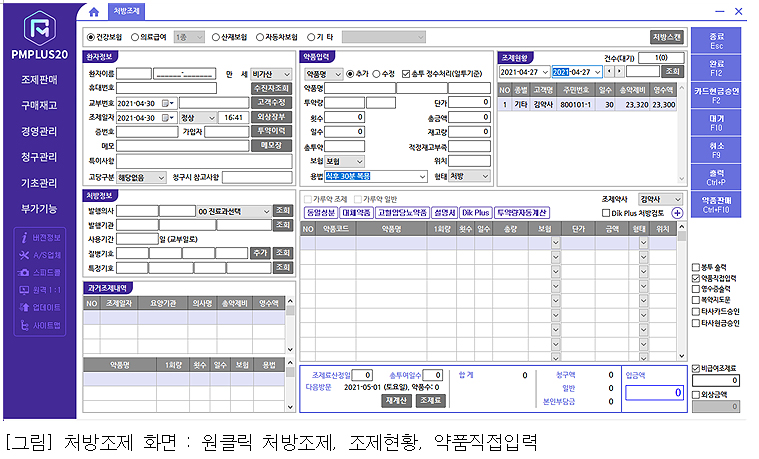This screenshot has height=459, width=759.
Task: Click 환자이름 name input field
Action: coord(134,74)
